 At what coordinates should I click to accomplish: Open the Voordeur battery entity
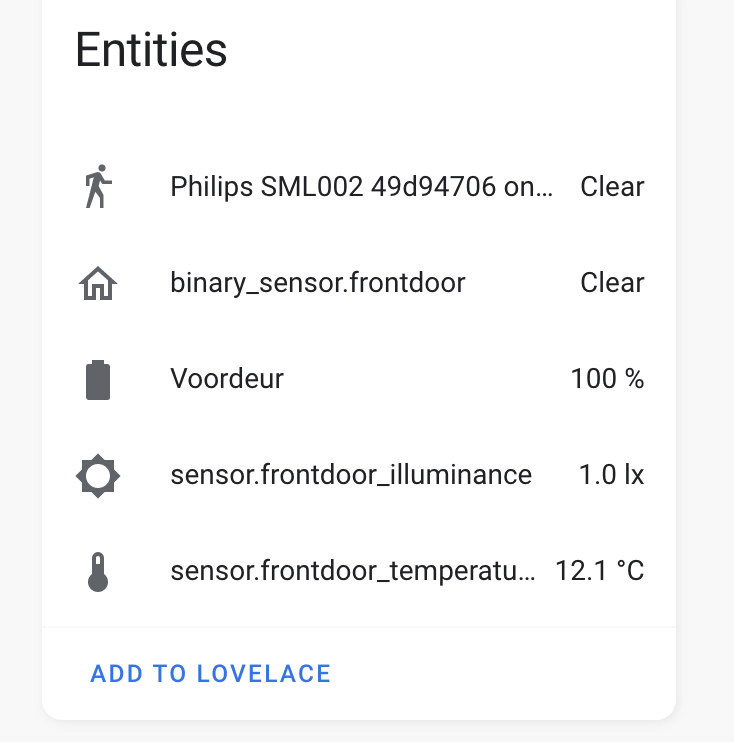[x=227, y=379]
